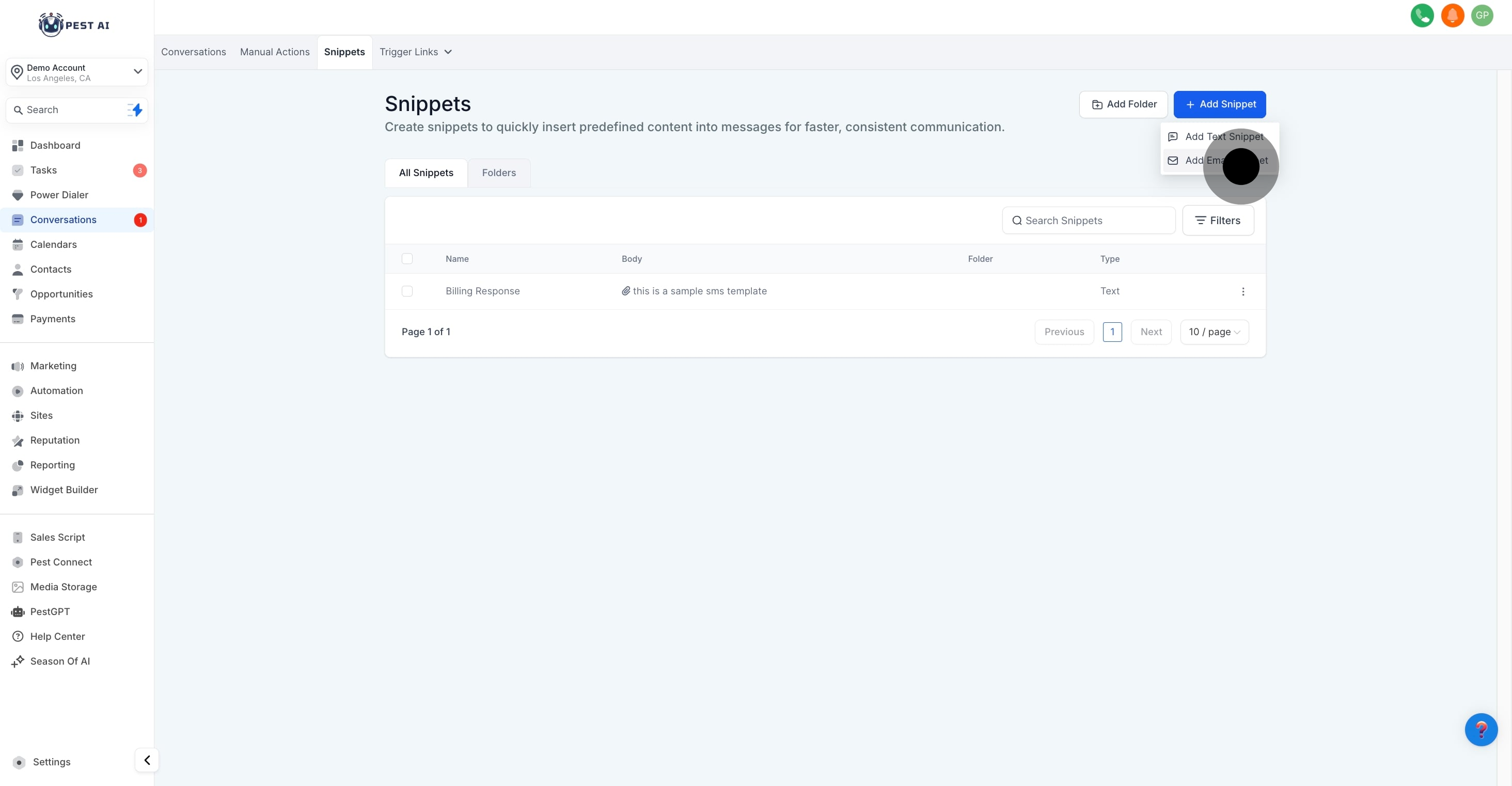Go to the Manual Actions tab
This screenshot has width=1512, height=786.
[275, 52]
